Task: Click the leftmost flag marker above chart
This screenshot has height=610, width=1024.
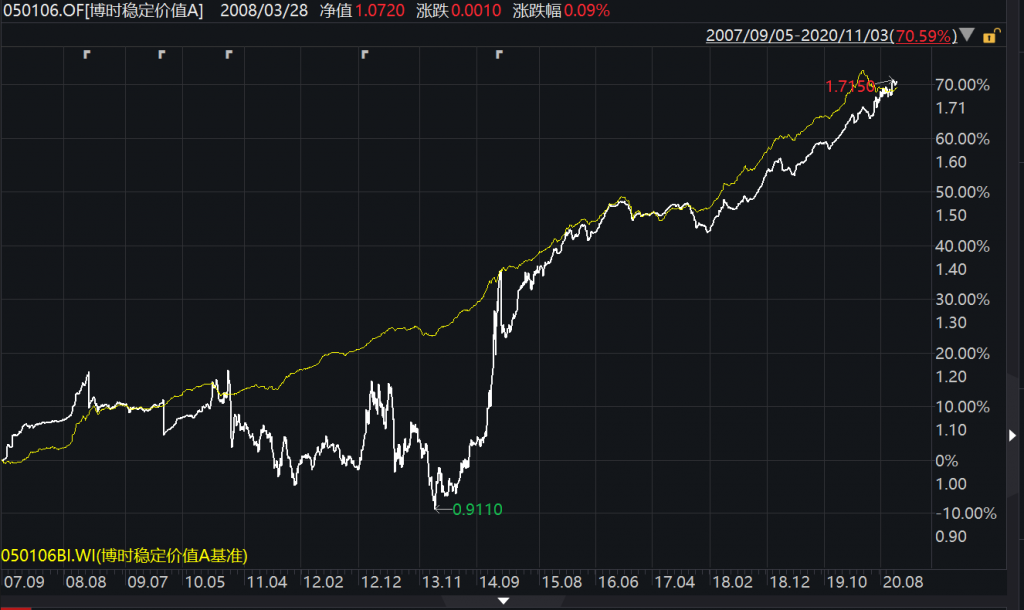Action: (87, 54)
